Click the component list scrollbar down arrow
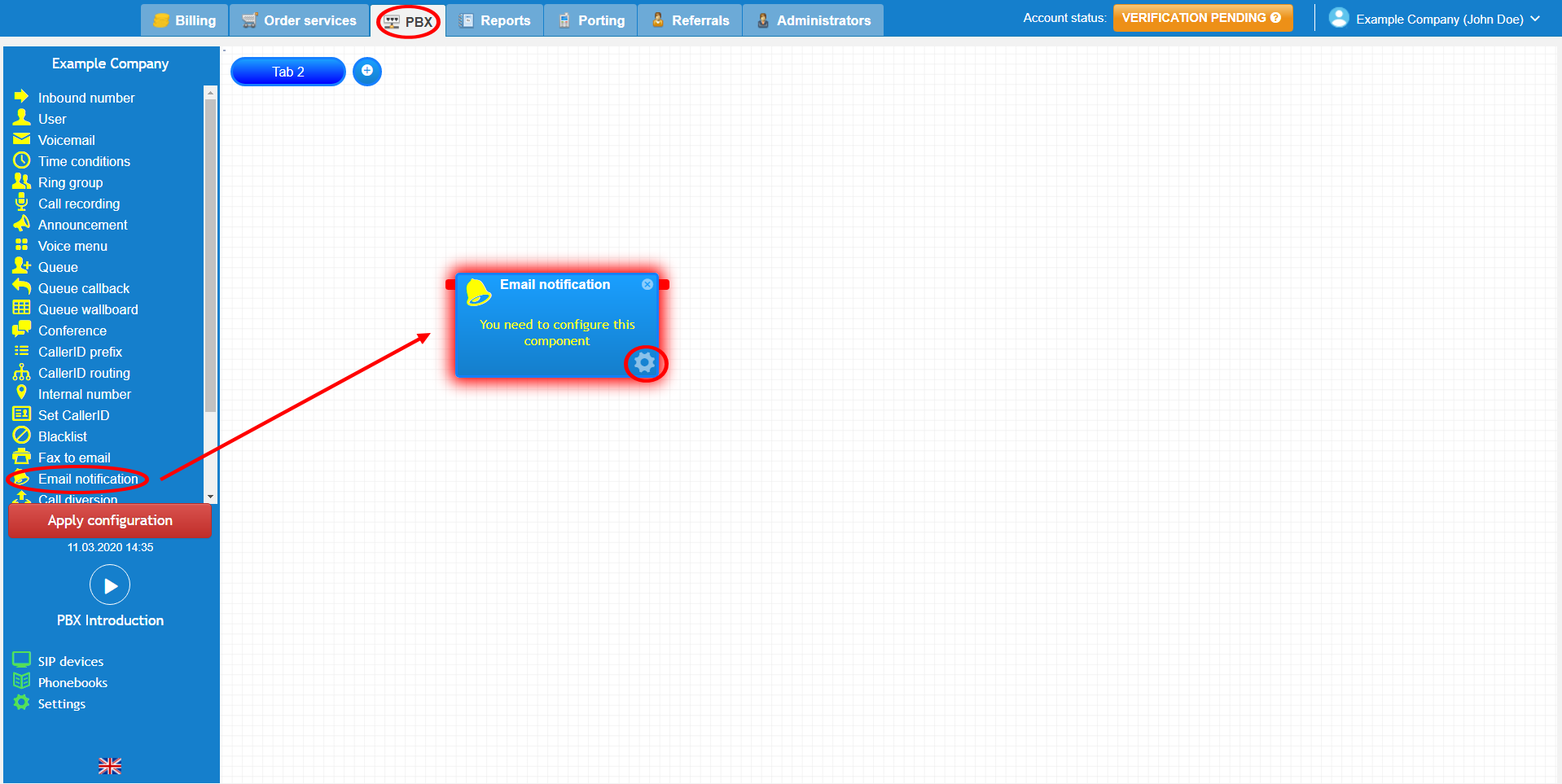This screenshot has height=784, width=1562. click(x=211, y=497)
